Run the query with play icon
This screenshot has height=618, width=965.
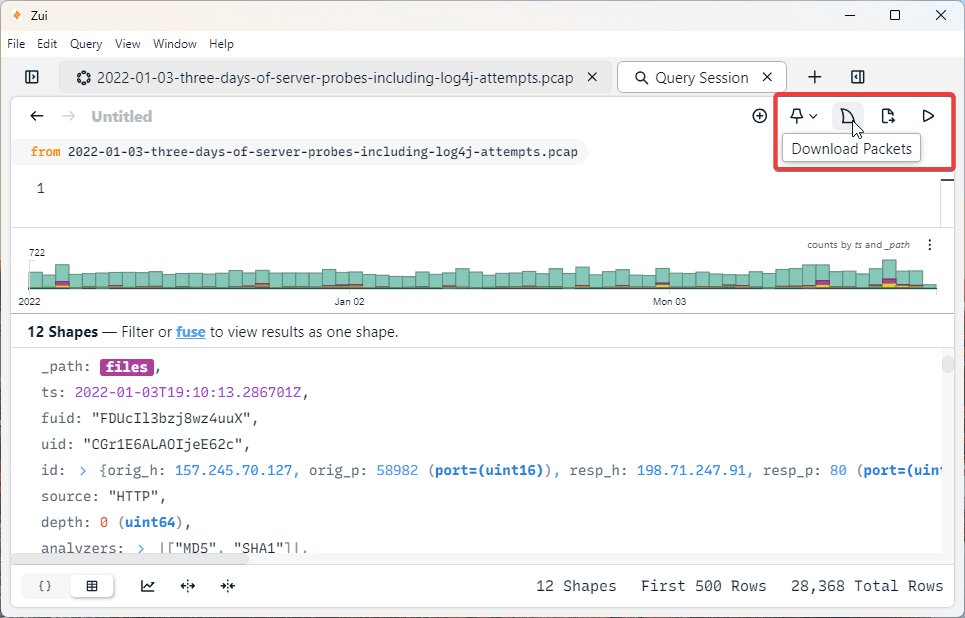point(928,116)
